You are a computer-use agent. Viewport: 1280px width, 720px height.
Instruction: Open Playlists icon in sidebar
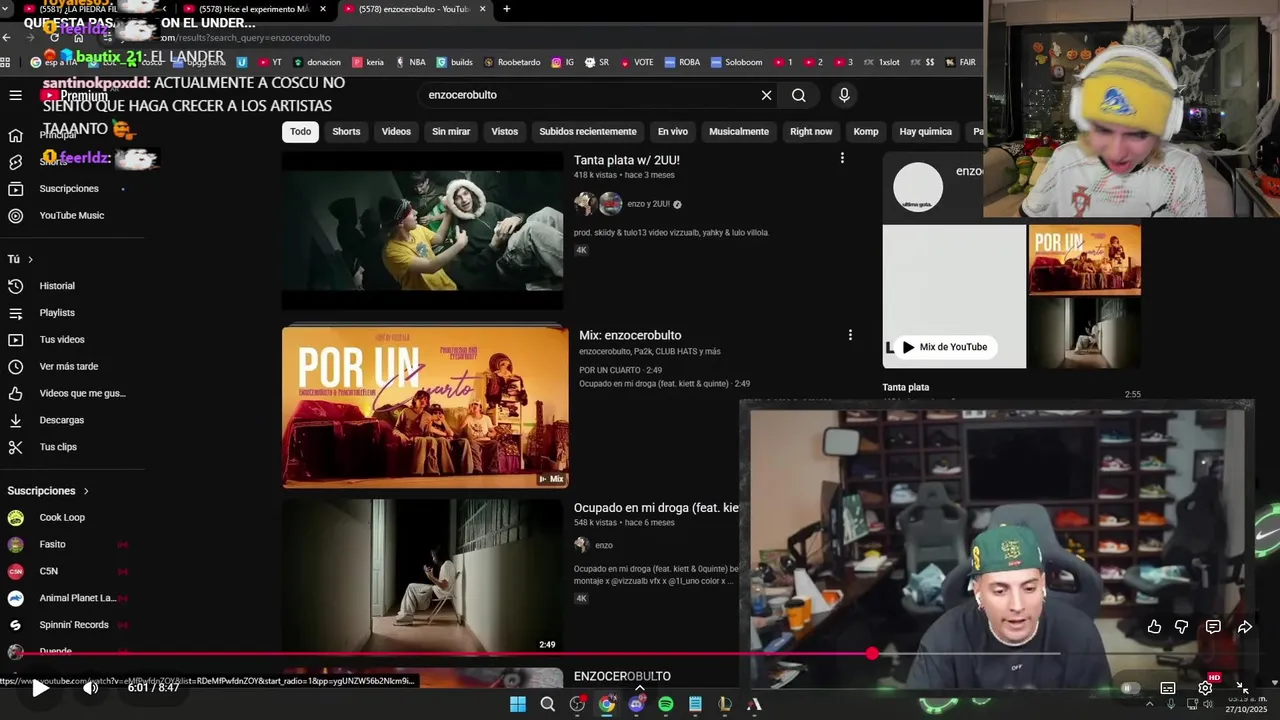(16, 313)
